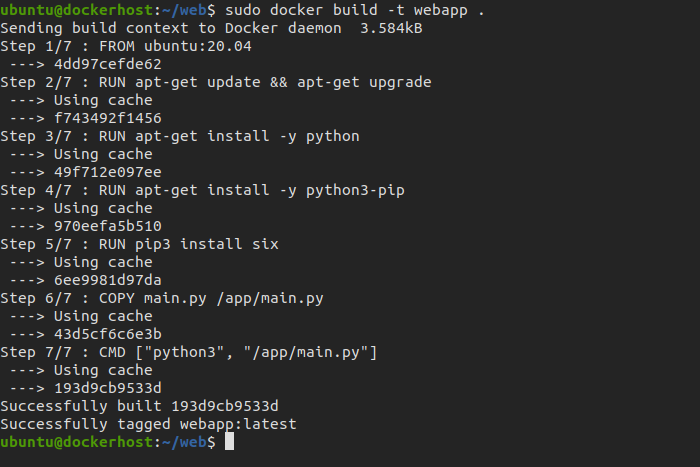Click the 'Step 4/7' python3-pip line
This screenshot has width=700, height=467.
[202, 190]
